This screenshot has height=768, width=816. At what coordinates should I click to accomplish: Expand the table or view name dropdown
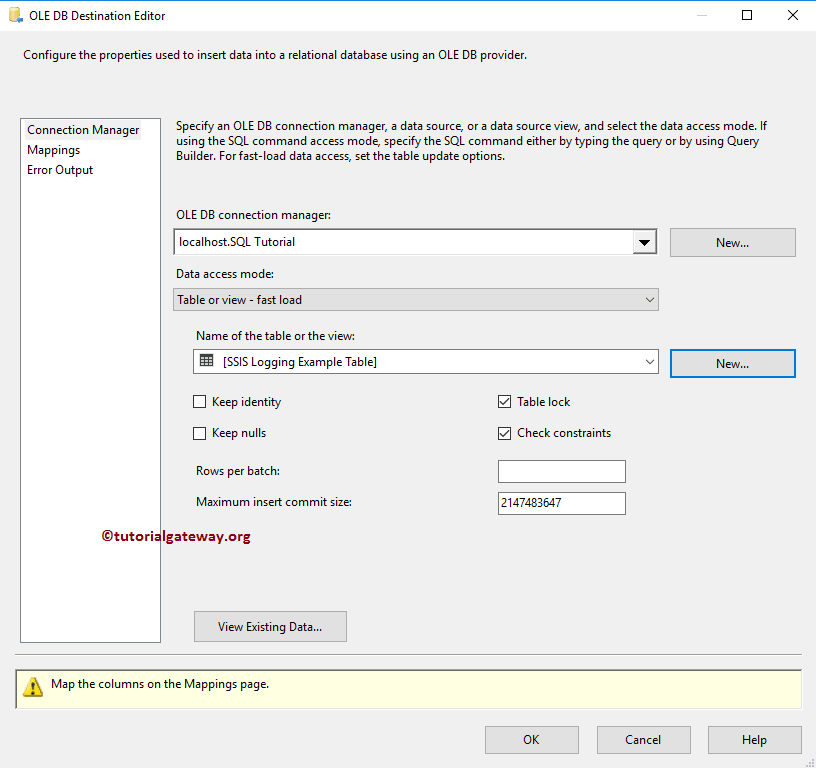[x=650, y=362]
